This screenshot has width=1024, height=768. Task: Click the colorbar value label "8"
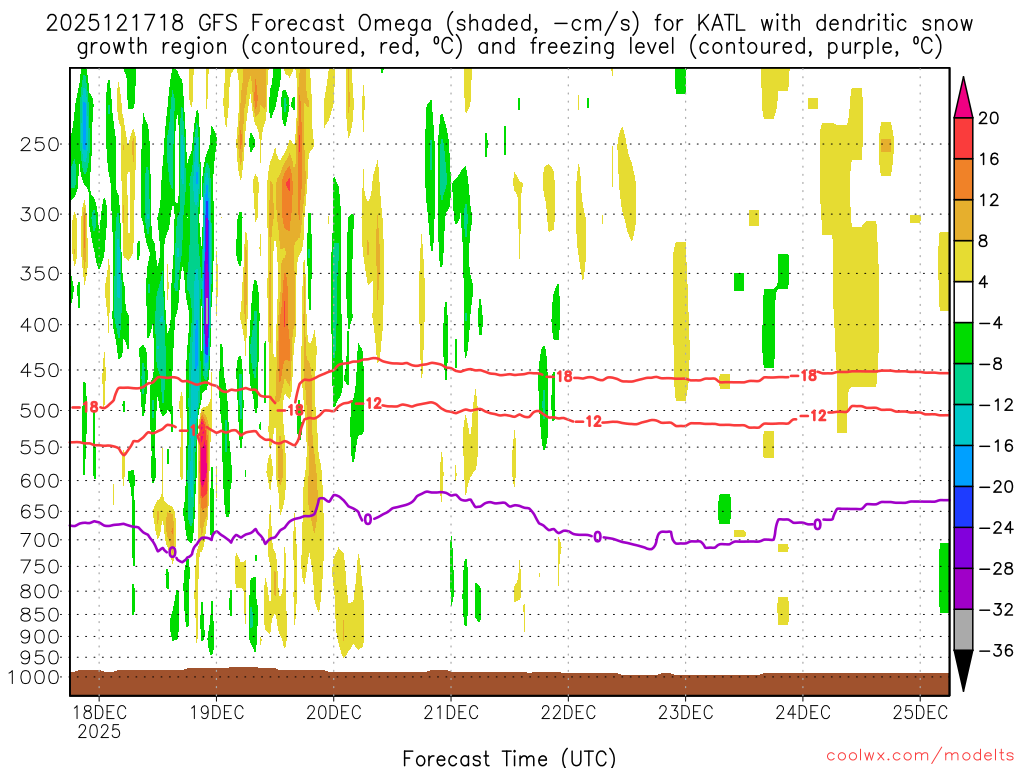pos(984,241)
